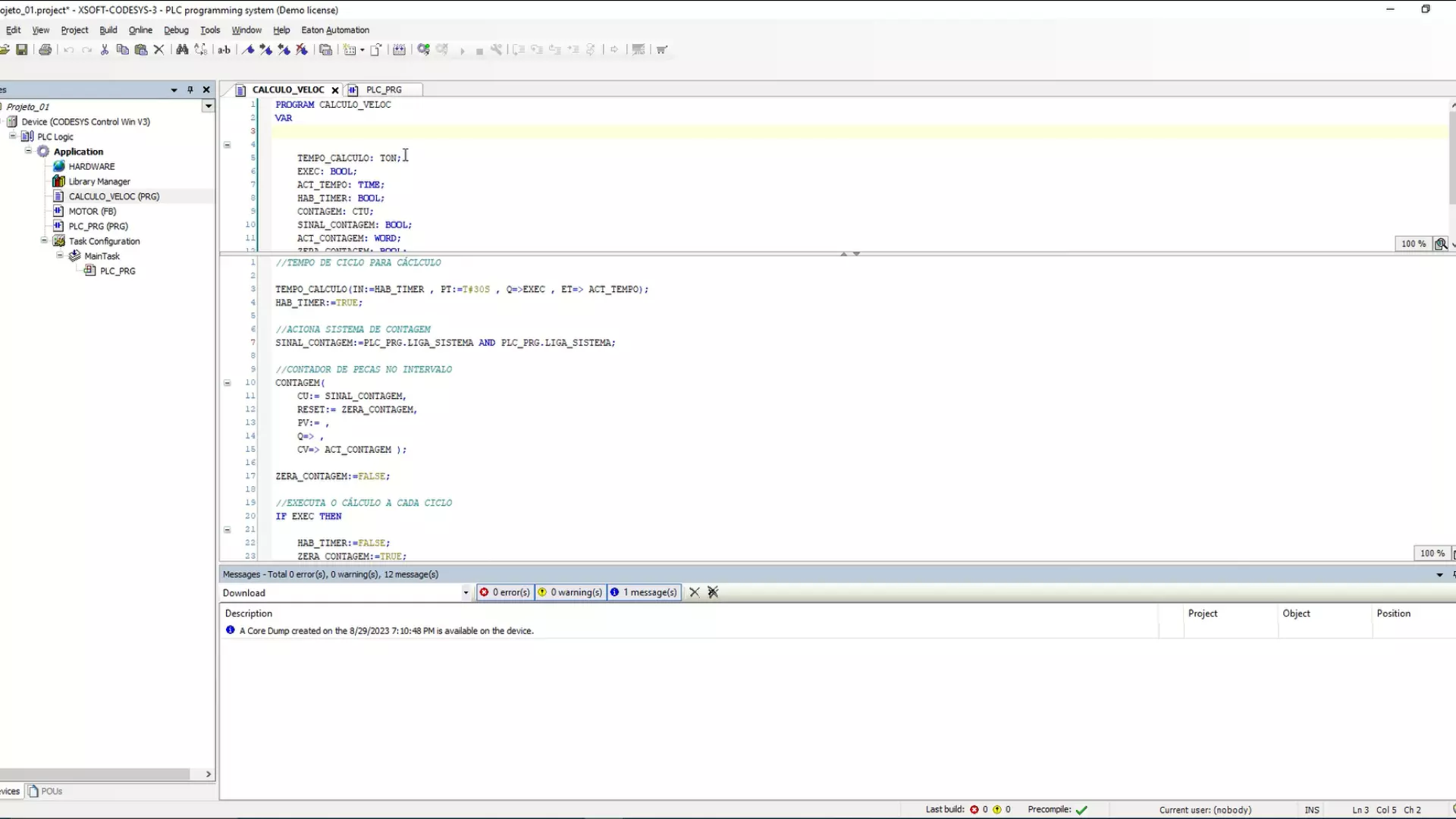
Task: Open the Messages panel options arrow
Action: click(1439, 575)
